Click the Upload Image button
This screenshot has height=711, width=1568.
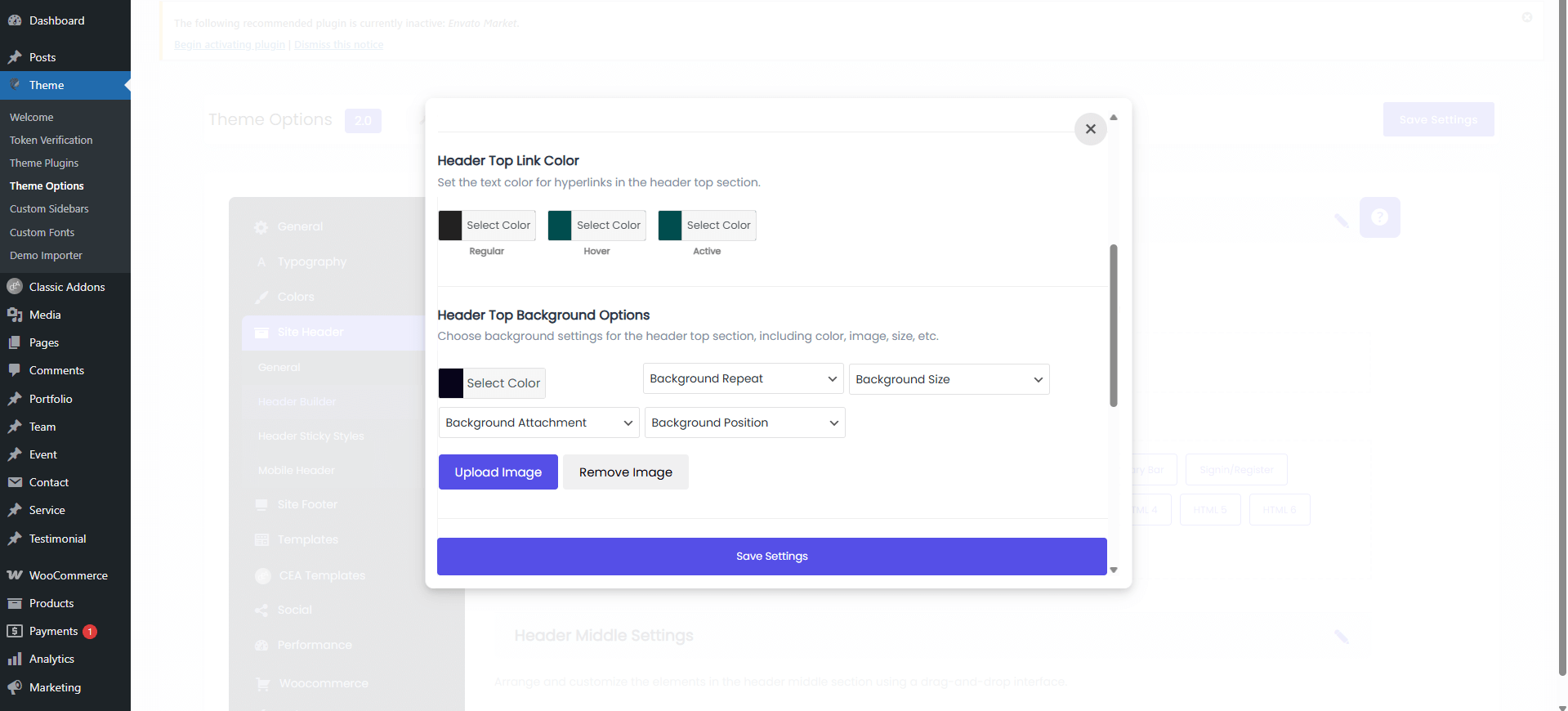pos(498,472)
